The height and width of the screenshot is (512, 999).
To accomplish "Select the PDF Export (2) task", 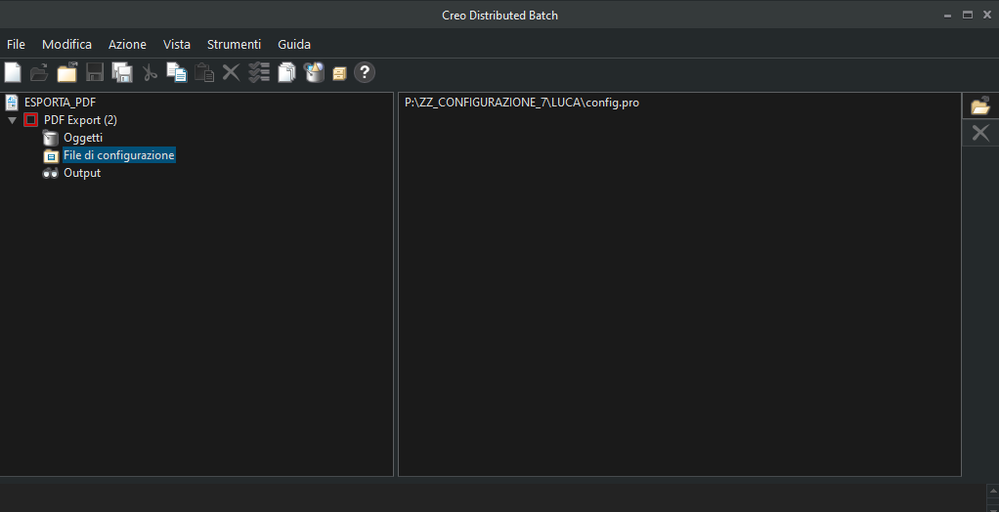I will pyautogui.click(x=80, y=120).
